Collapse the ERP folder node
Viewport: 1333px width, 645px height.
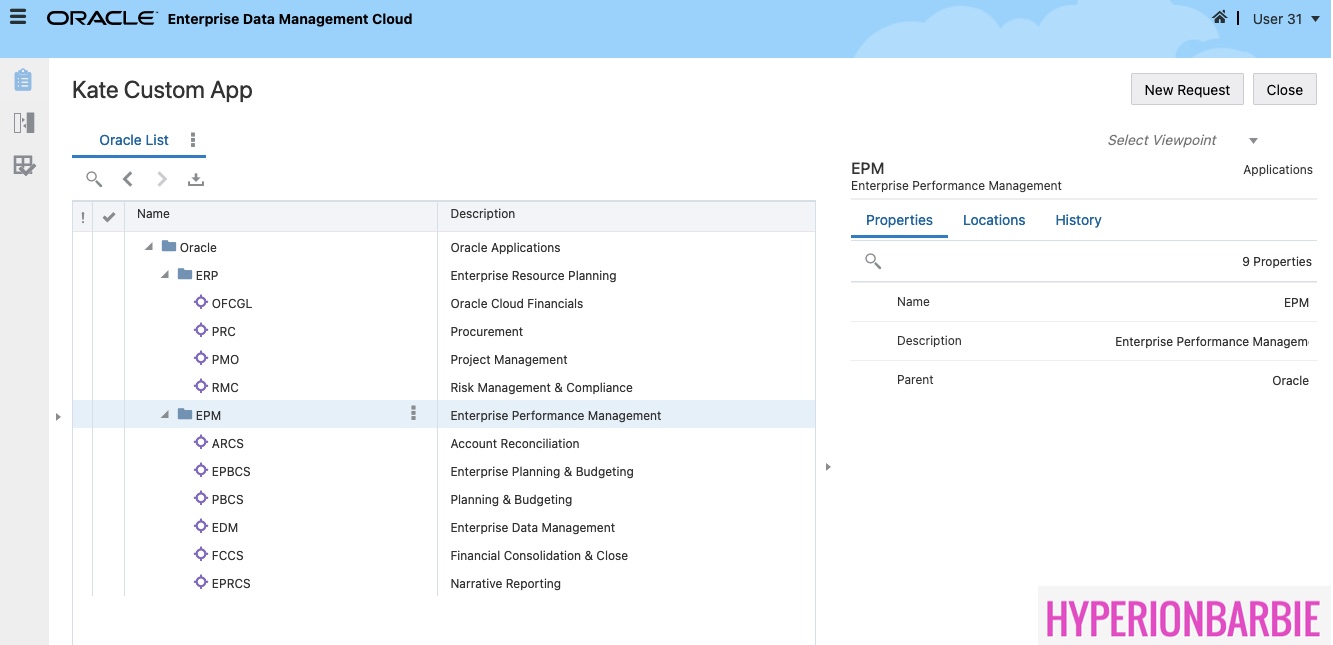pyautogui.click(x=165, y=275)
